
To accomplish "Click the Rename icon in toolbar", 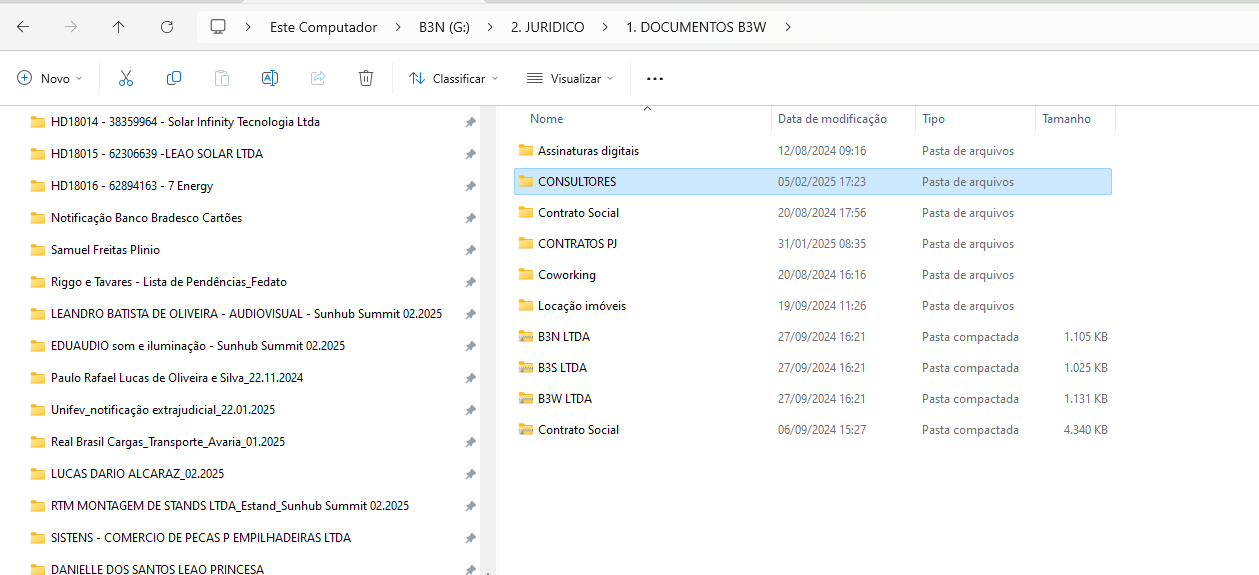I will click(x=269, y=78).
